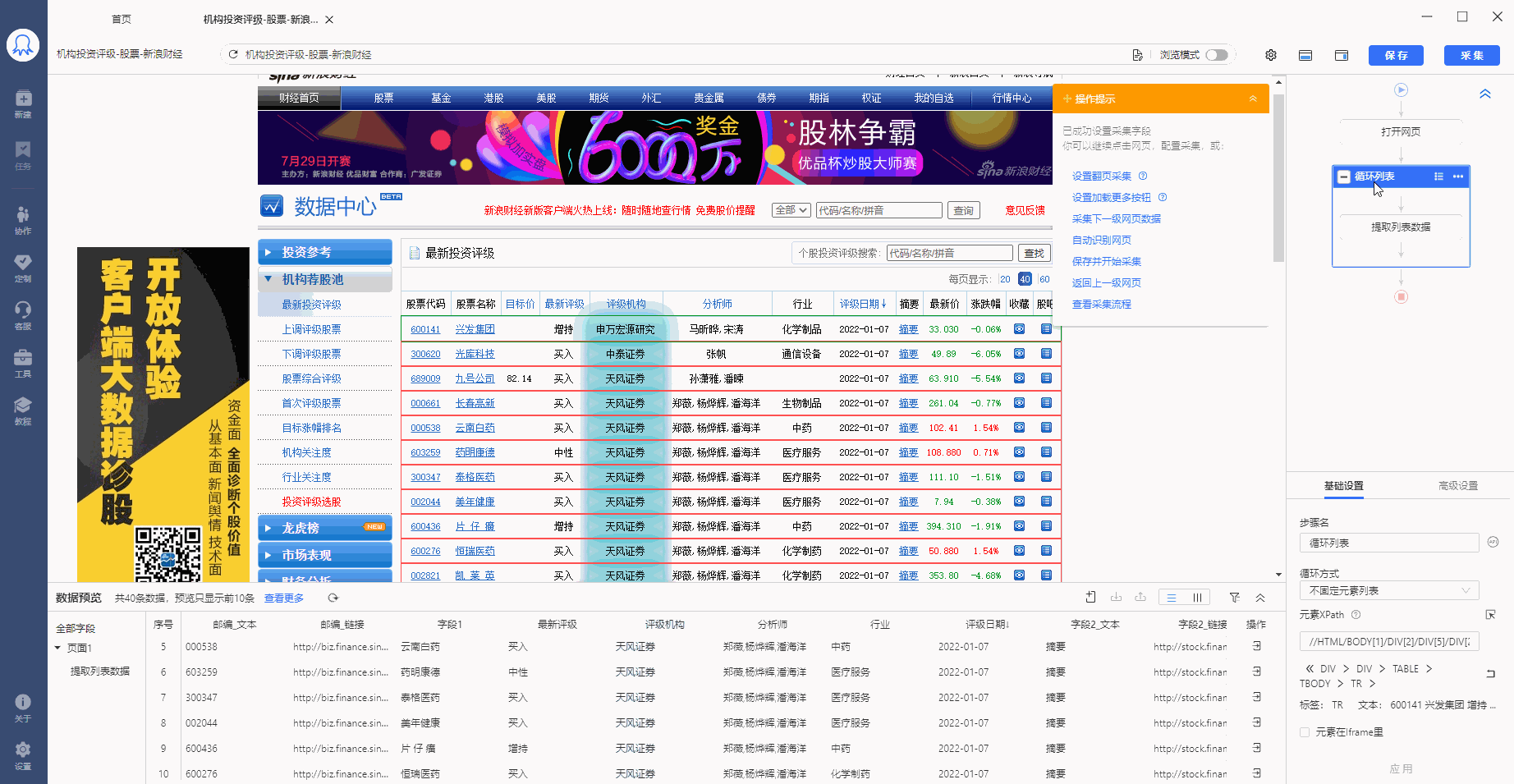The height and width of the screenshot is (784, 1514).
Task: Click the filter funnel icon in data preview
Action: point(1234,598)
